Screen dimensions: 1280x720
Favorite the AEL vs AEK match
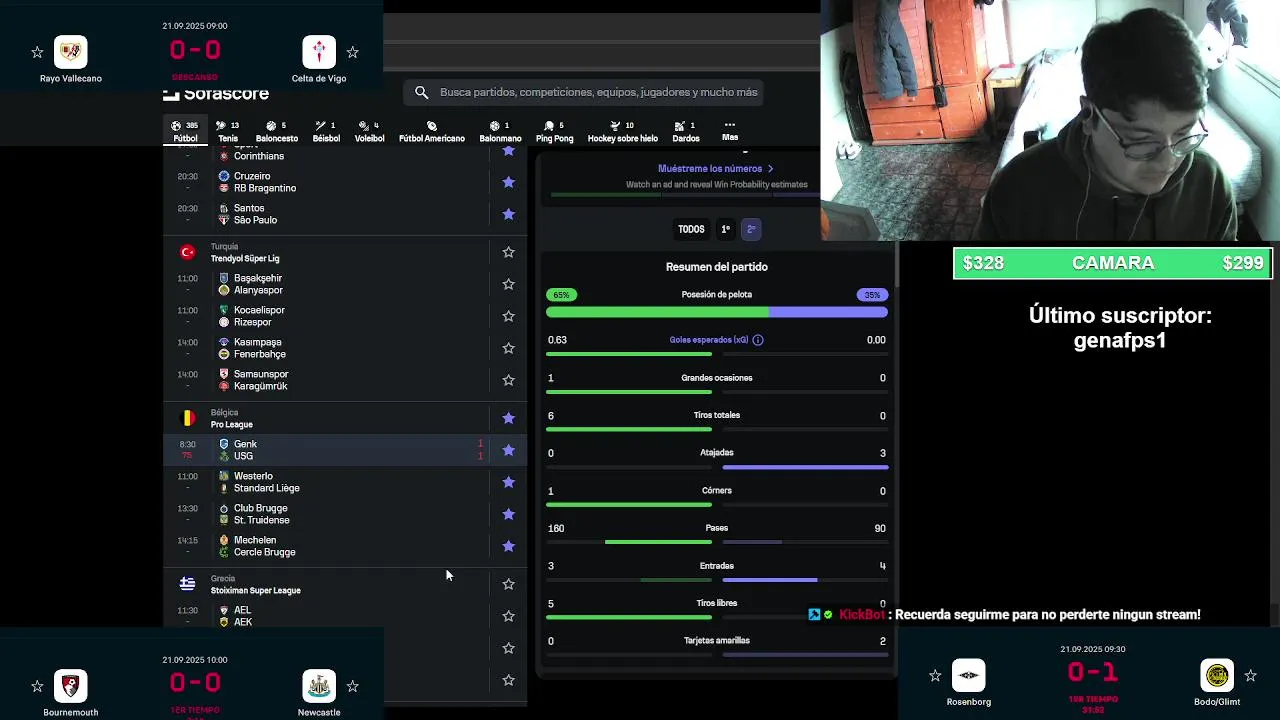point(508,616)
